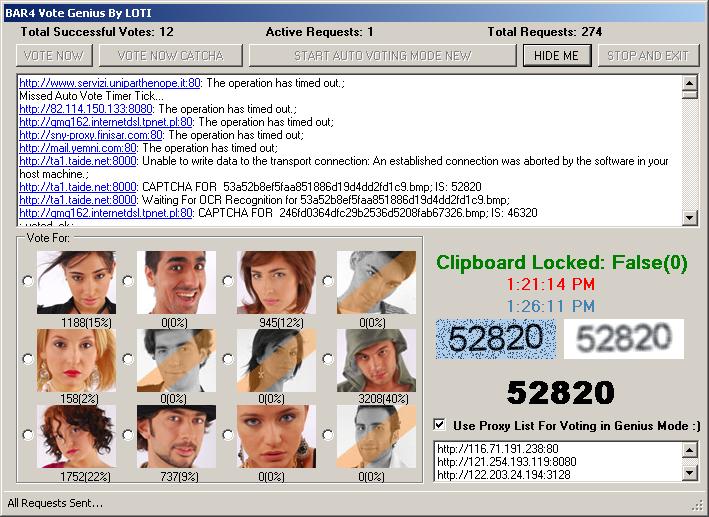
Task: Click candidate photo showing 1188(15%)
Action: [76, 283]
